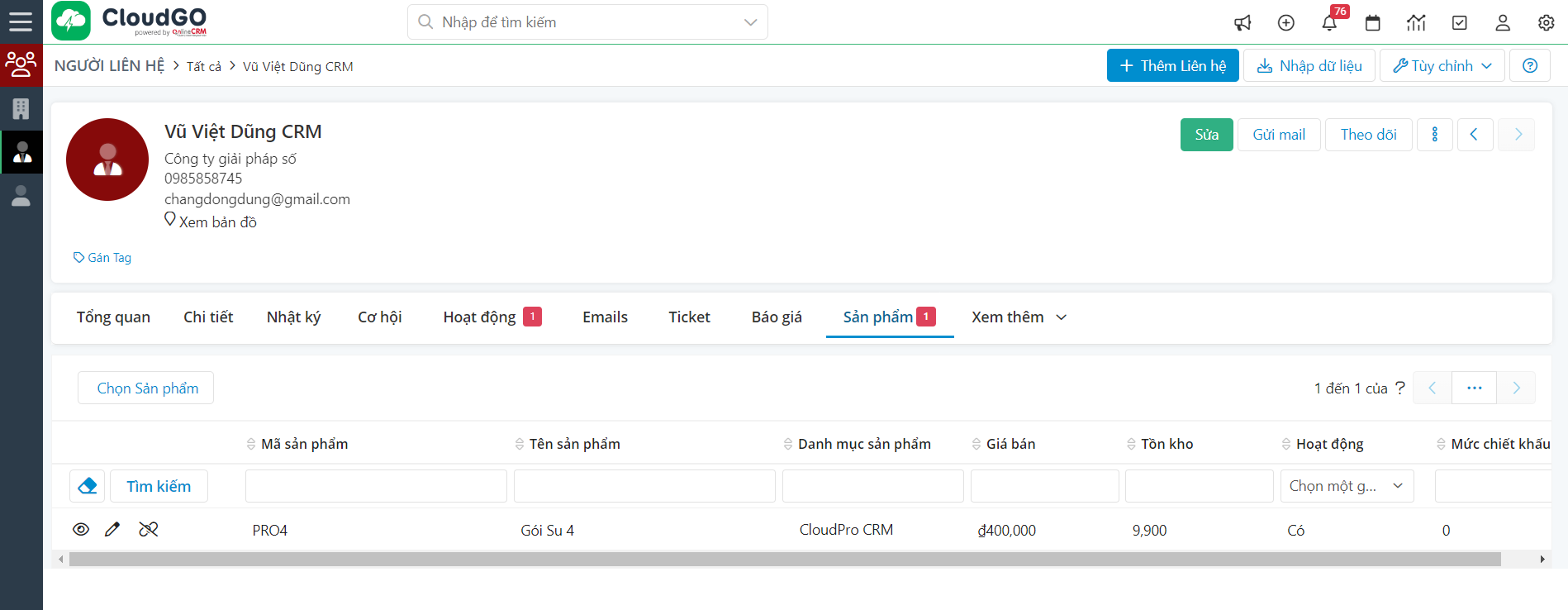Image resolution: width=1568 pixels, height=610 pixels.
Task: Click the CloudGO logo
Action: tap(130, 21)
